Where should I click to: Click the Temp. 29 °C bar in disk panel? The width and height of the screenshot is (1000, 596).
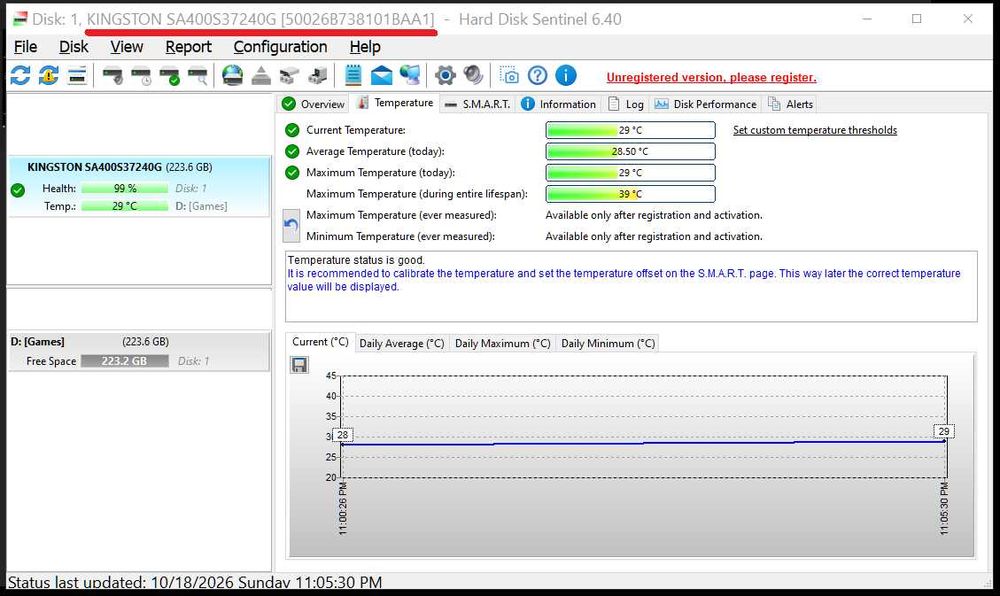125,206
